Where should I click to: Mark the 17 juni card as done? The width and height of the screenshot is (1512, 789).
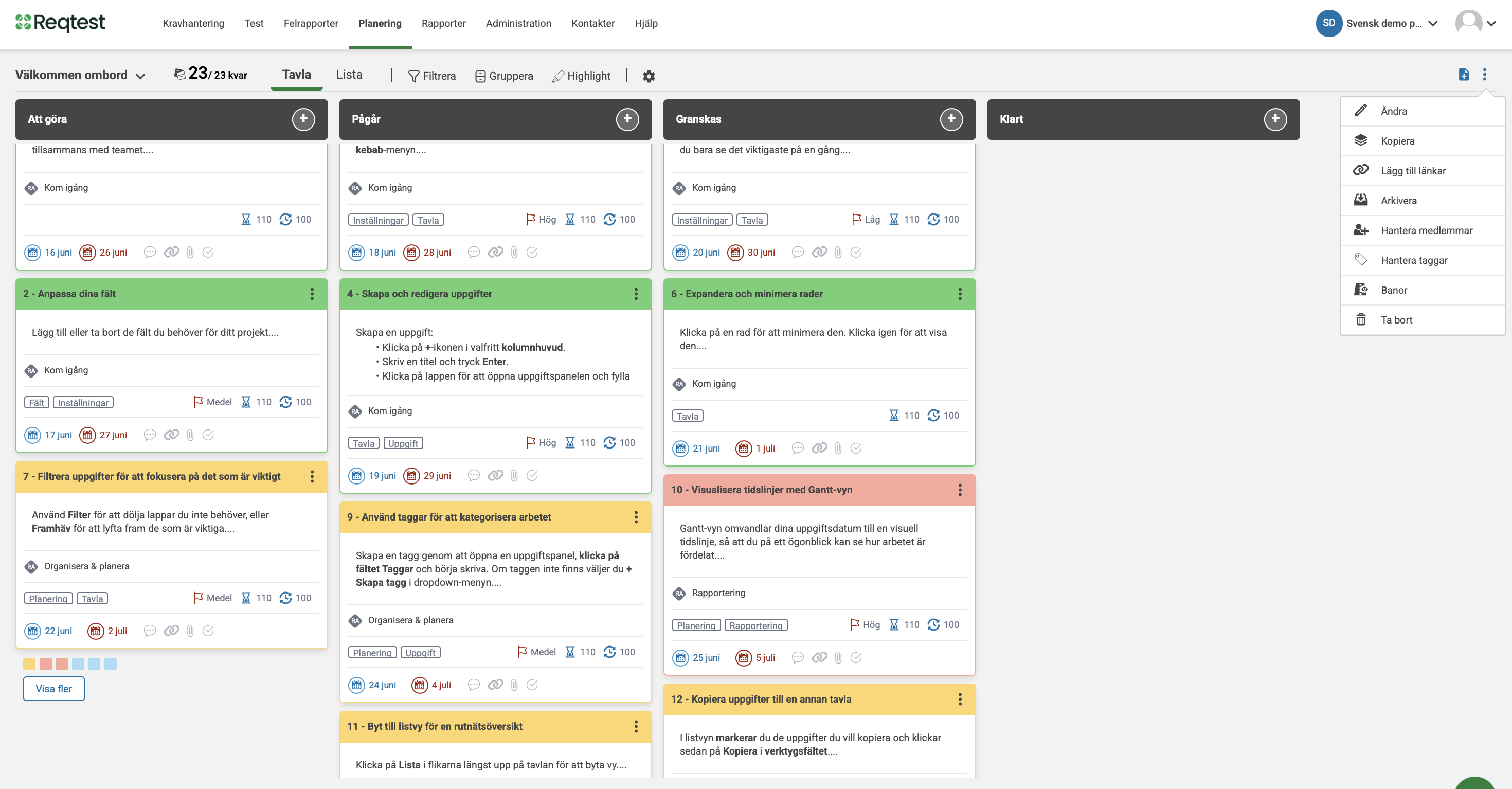pos(208,435)
